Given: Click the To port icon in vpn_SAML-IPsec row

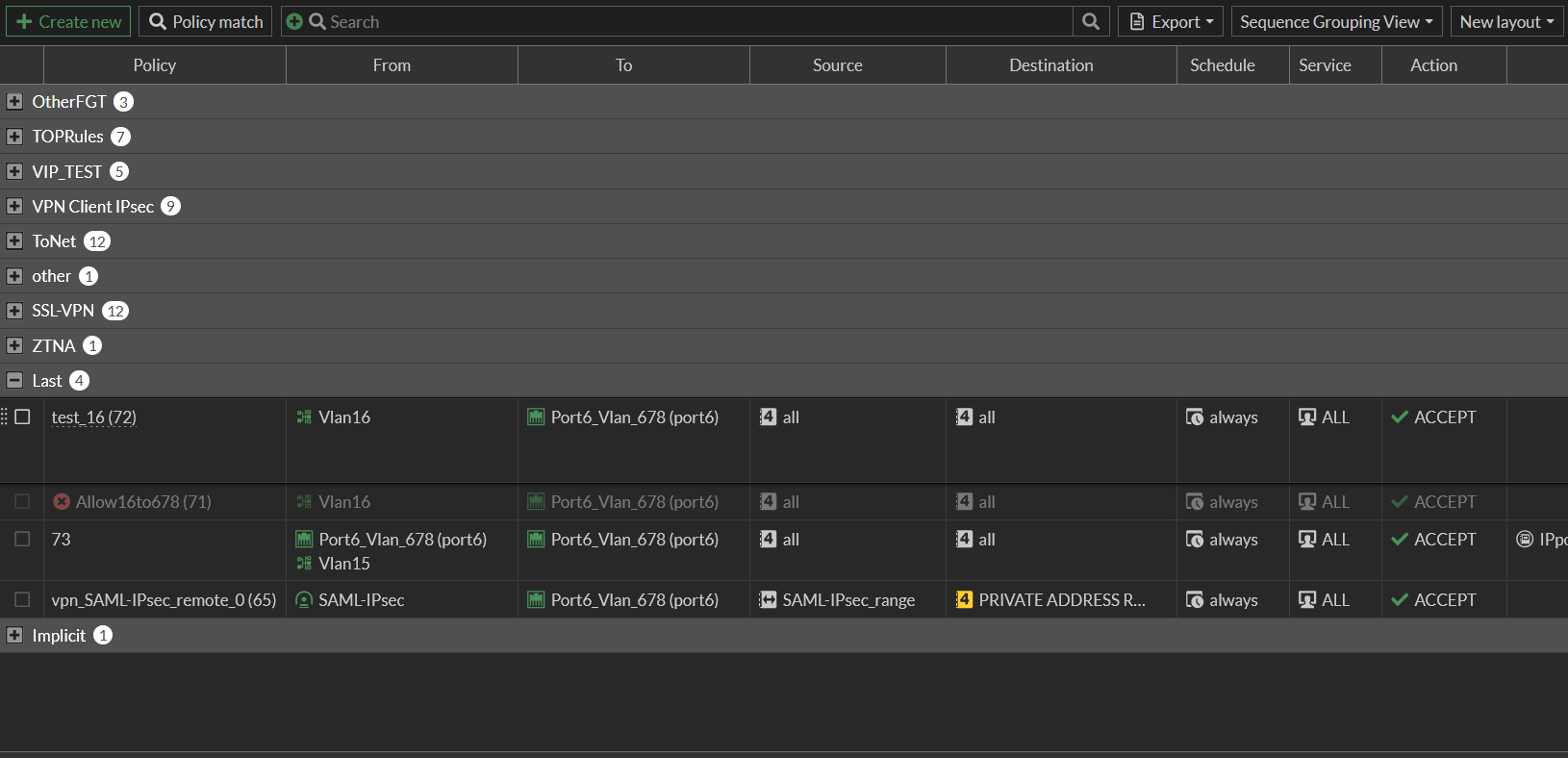Looking at the screenshot, I should (x=536, y=599).
